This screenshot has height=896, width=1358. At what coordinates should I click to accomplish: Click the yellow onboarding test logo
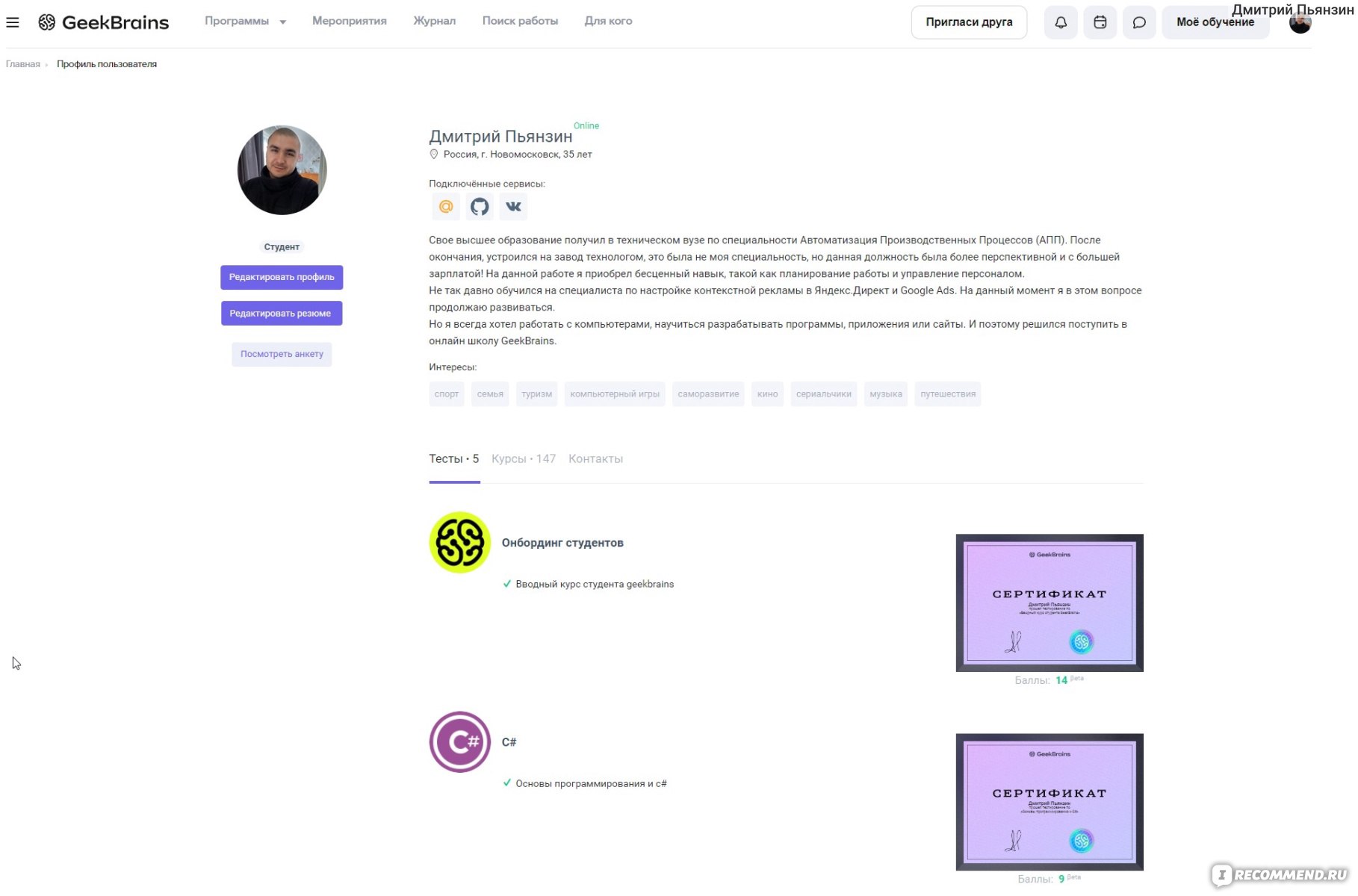(460, 543)
